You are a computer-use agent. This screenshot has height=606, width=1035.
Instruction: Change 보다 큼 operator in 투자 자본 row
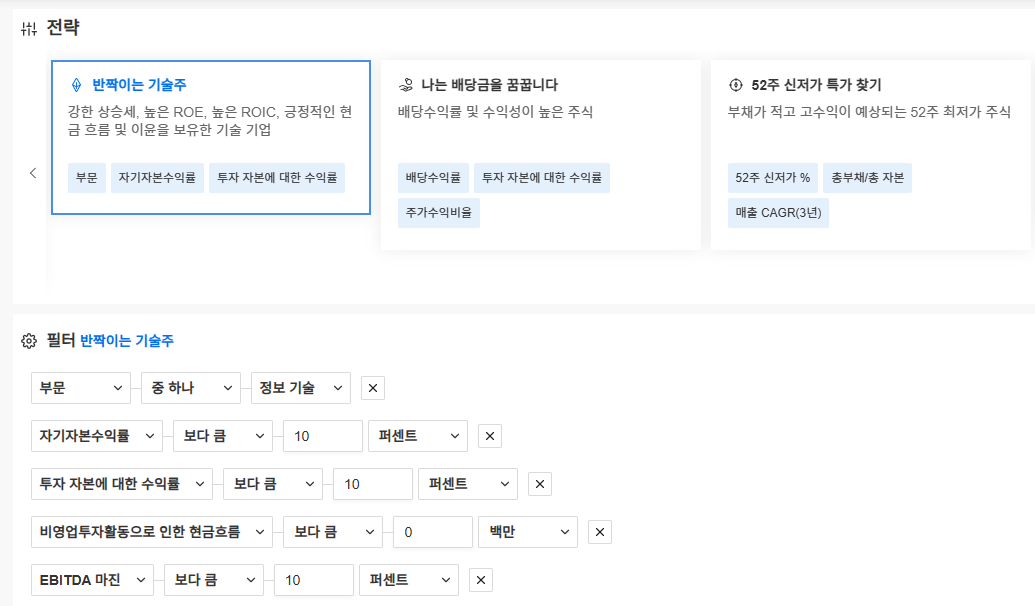coord(273,485)
